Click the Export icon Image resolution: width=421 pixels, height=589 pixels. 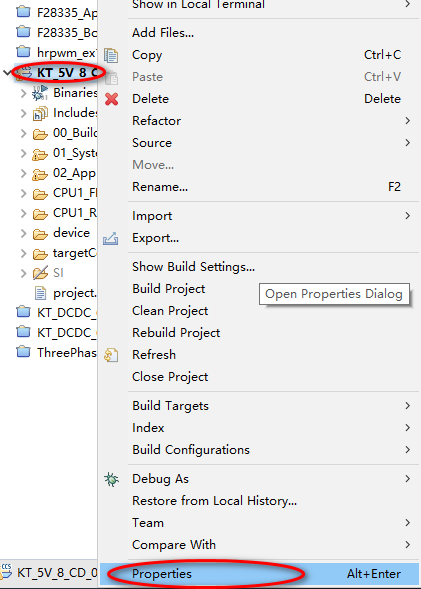click(x=110, y=238)
